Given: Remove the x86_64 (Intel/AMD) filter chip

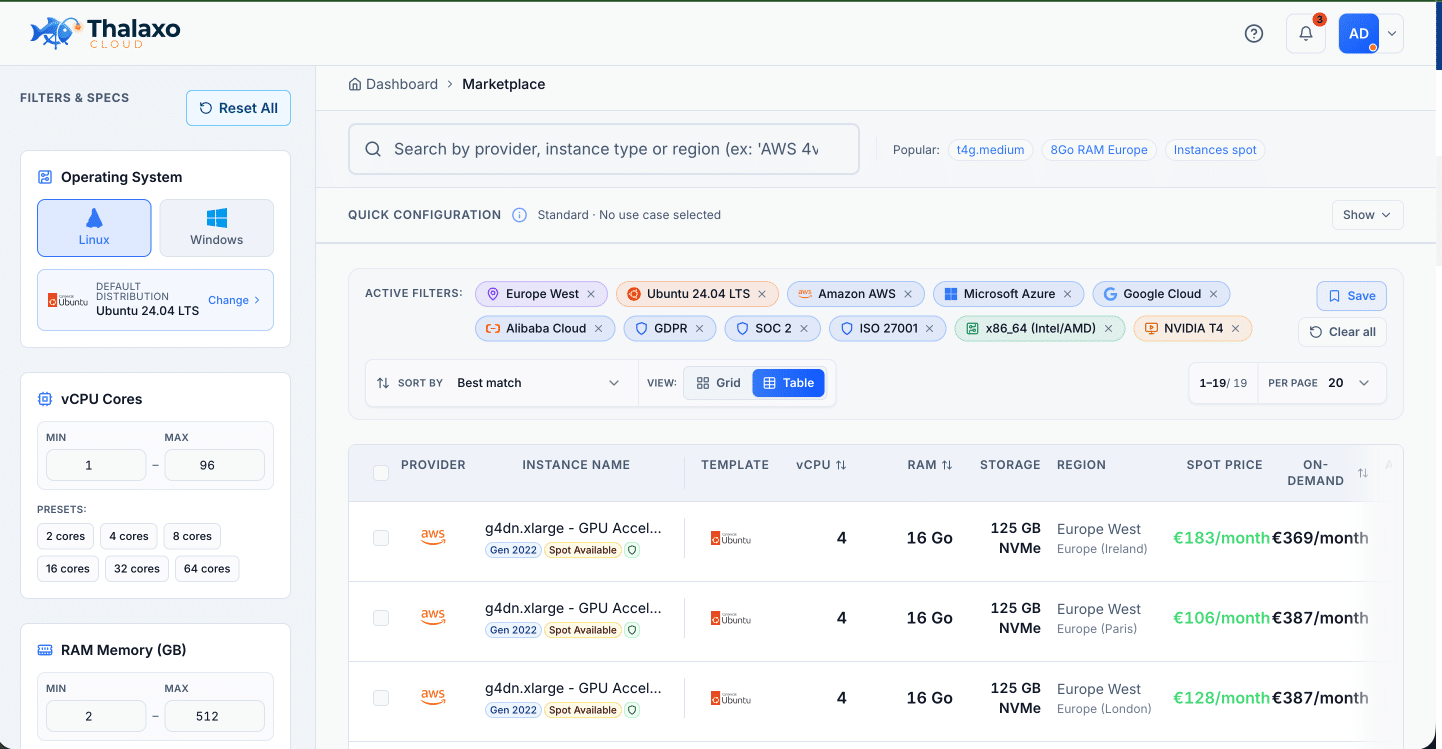Looking at the screenshot, I should point(1108,328).
